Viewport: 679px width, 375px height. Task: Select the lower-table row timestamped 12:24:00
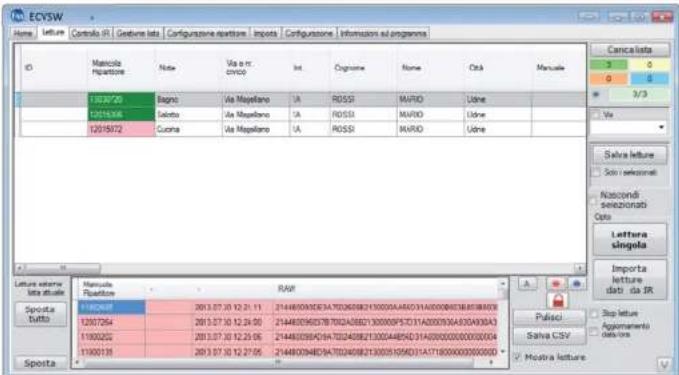288,323
